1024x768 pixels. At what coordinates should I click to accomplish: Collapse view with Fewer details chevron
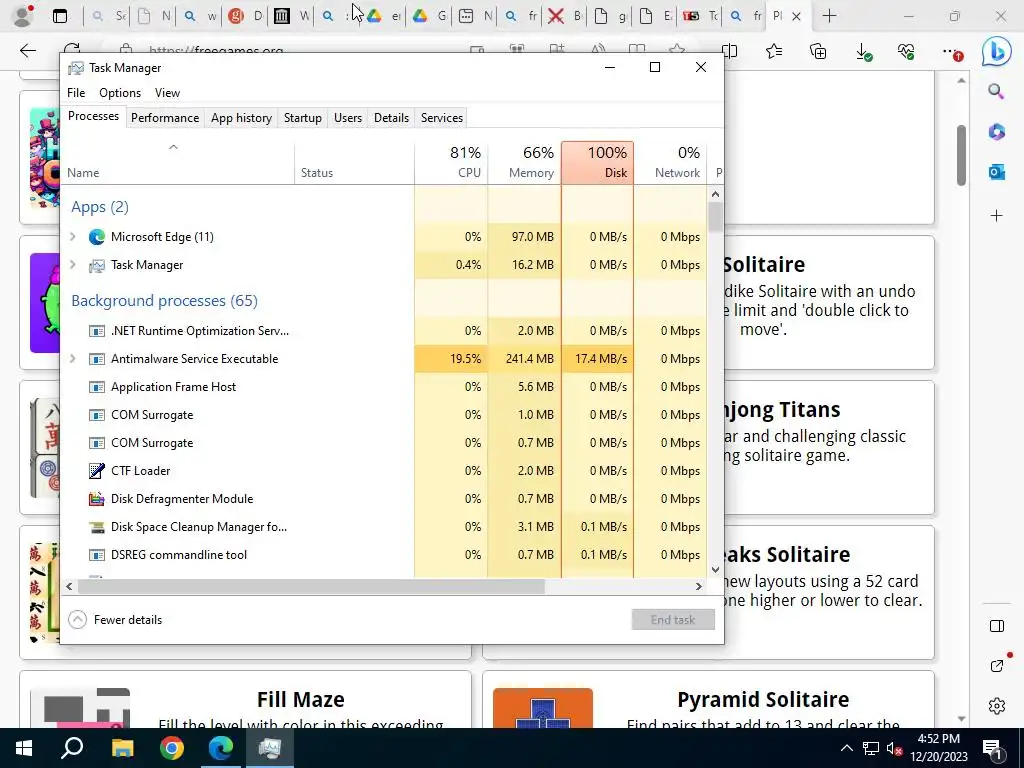pyautogui.click(x=77, y=619)
